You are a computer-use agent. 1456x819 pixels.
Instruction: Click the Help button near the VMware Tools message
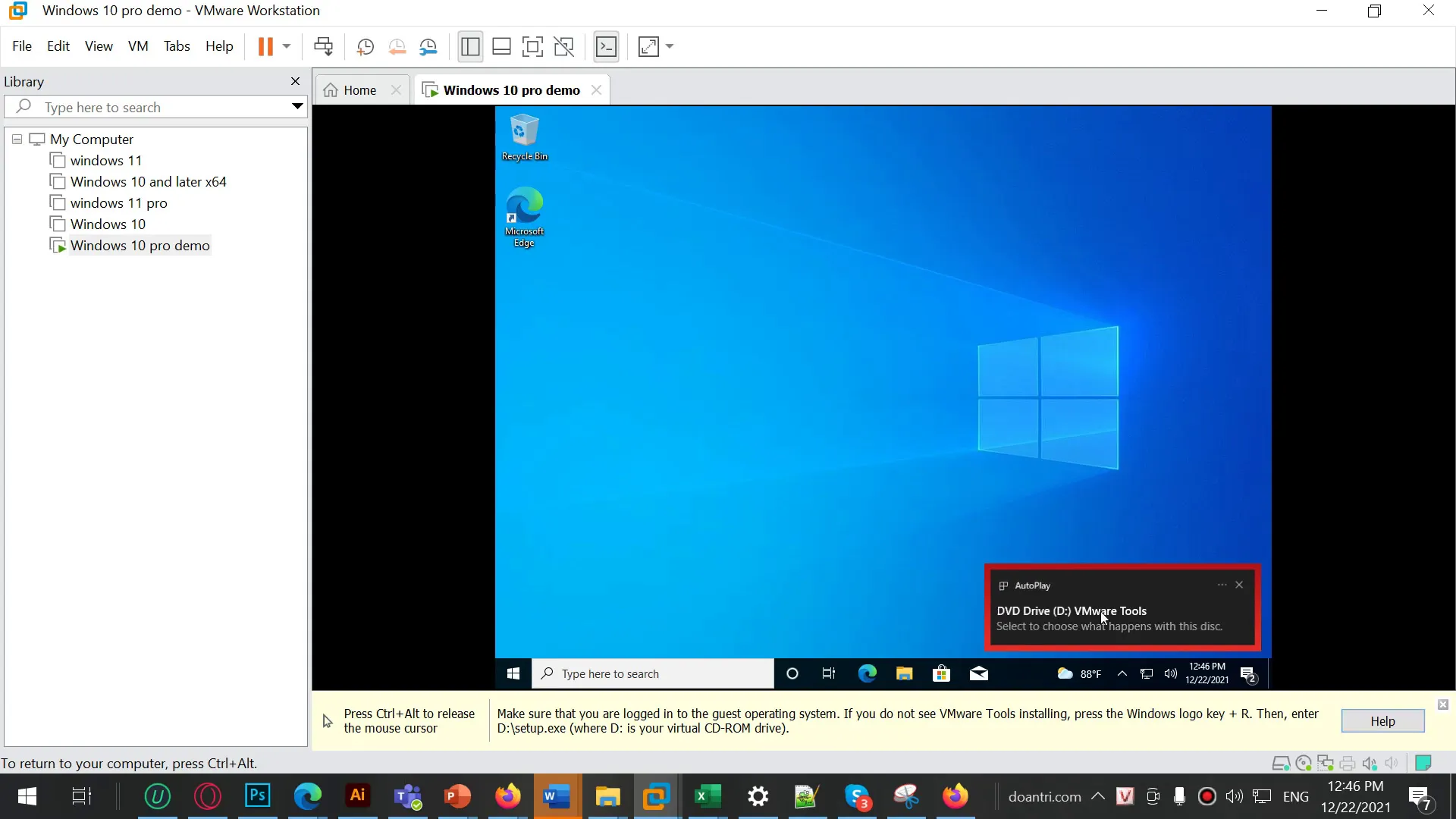click(x=1382, y=720)
